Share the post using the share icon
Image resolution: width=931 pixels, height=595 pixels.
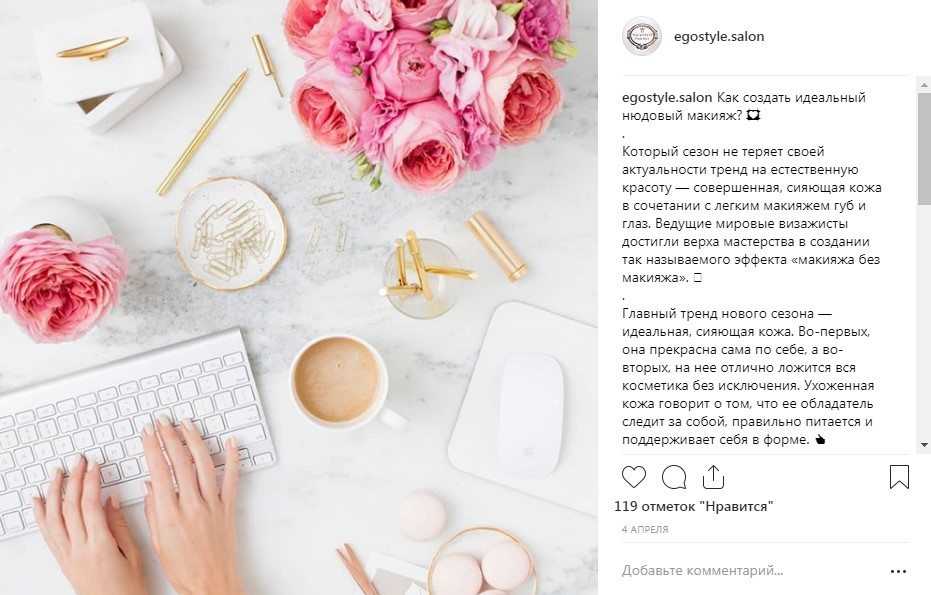pyautogui.click(x=713, y=477)
